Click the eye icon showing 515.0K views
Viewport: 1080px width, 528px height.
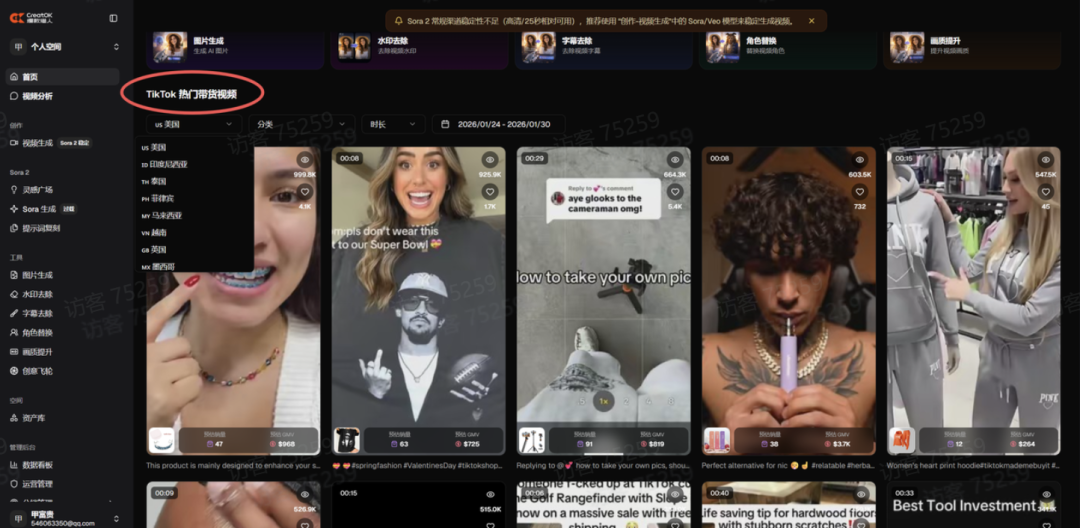pos(490,495)
